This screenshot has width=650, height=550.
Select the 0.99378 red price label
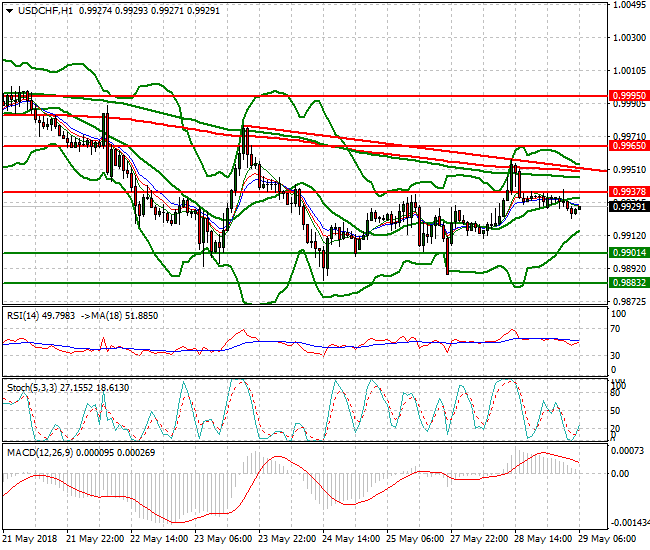click(x=629, y=192)
